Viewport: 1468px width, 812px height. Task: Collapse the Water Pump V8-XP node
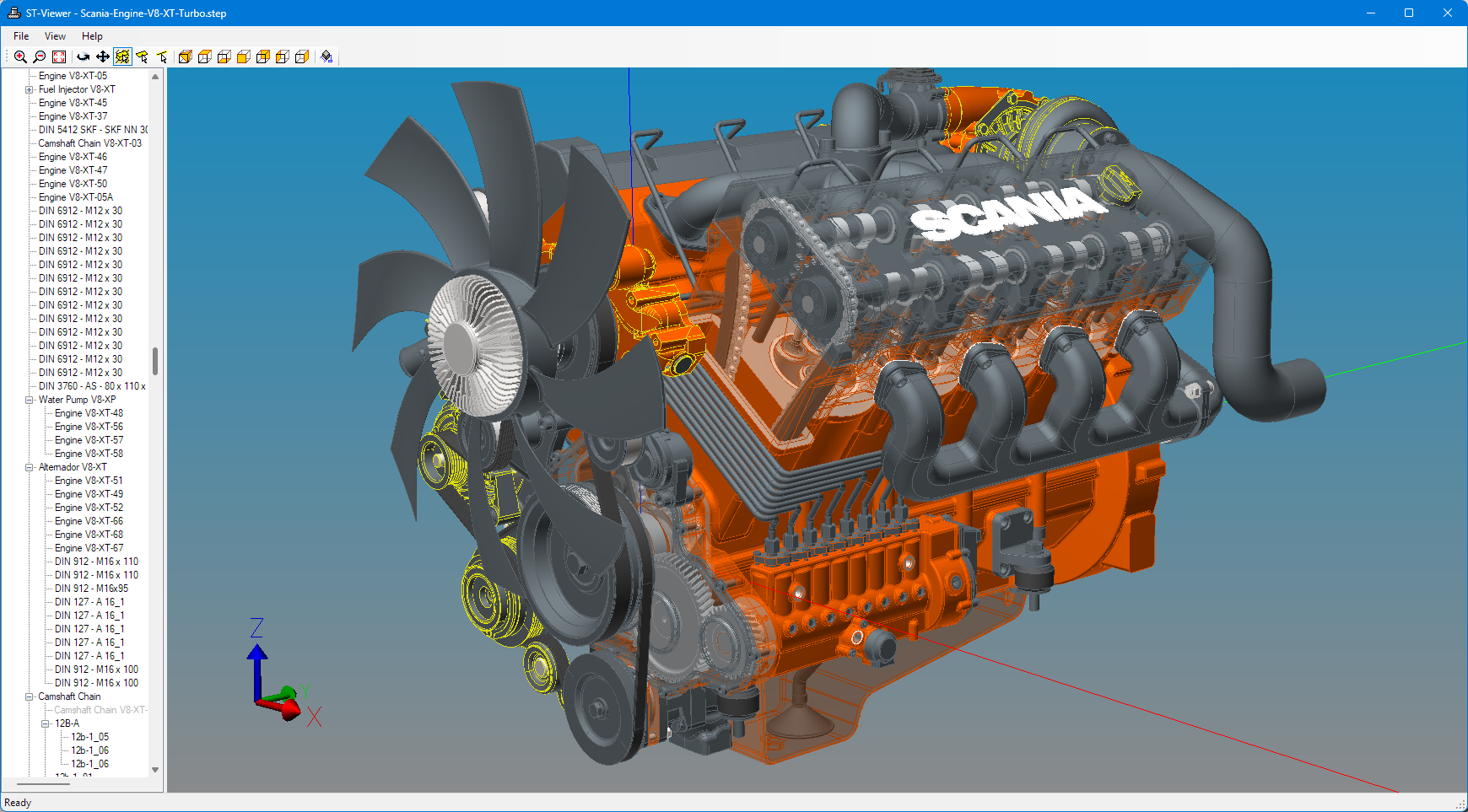(x=30, y=400)
